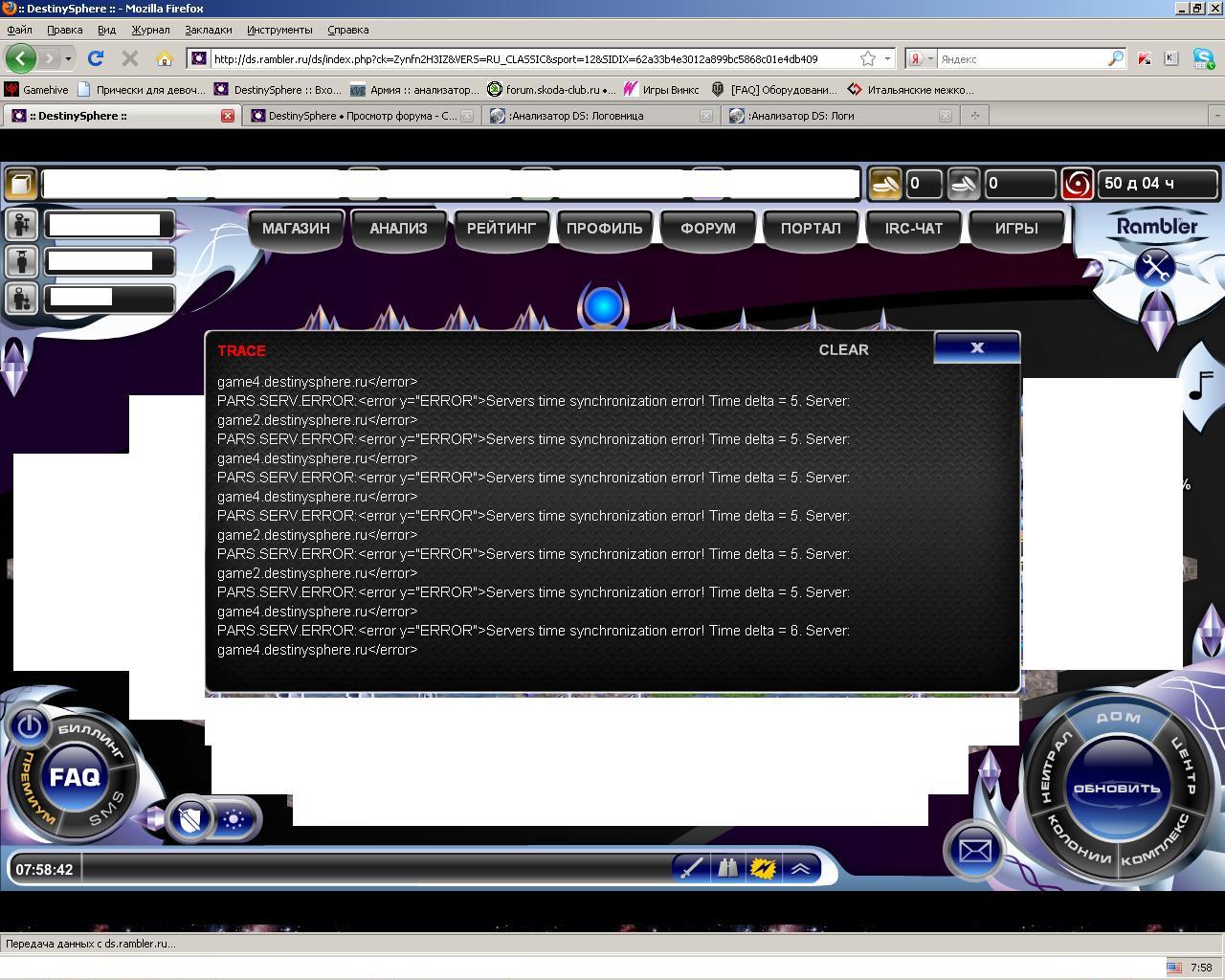Click the 07:58:42 game clock
This screenshot has height=980, width=1225.
[x=44, y=870]
